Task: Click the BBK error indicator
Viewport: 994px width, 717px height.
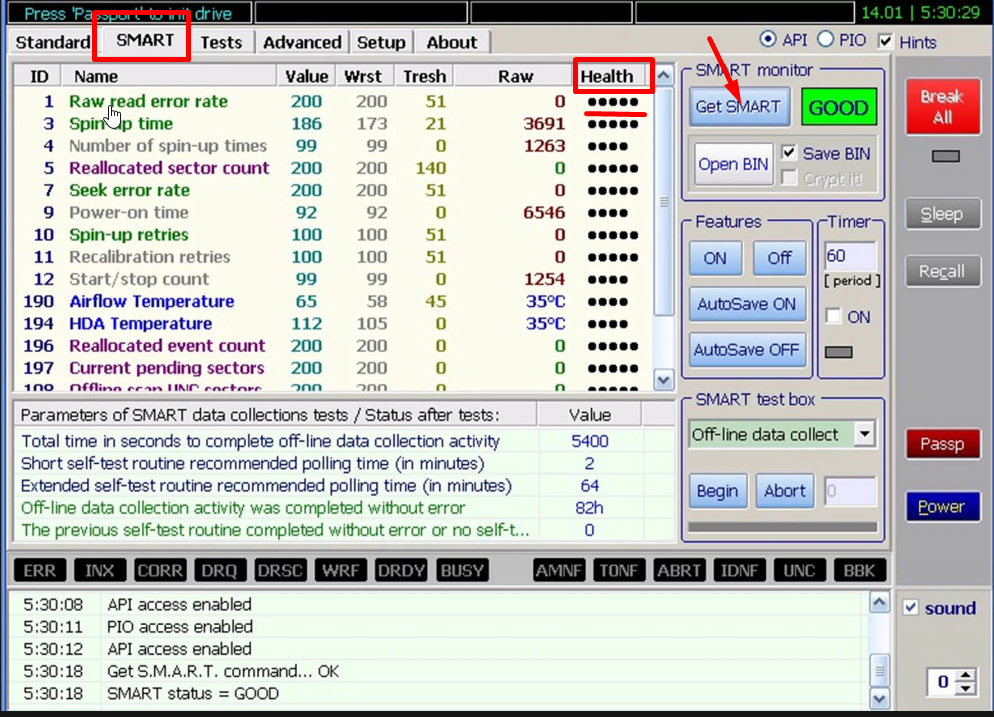Action: 859,570
